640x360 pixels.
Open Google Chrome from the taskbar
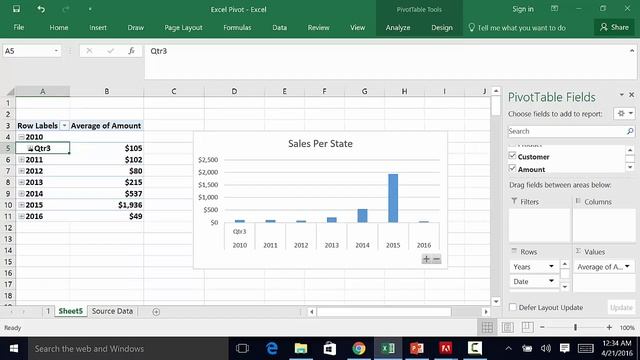(x=359, y=349)
